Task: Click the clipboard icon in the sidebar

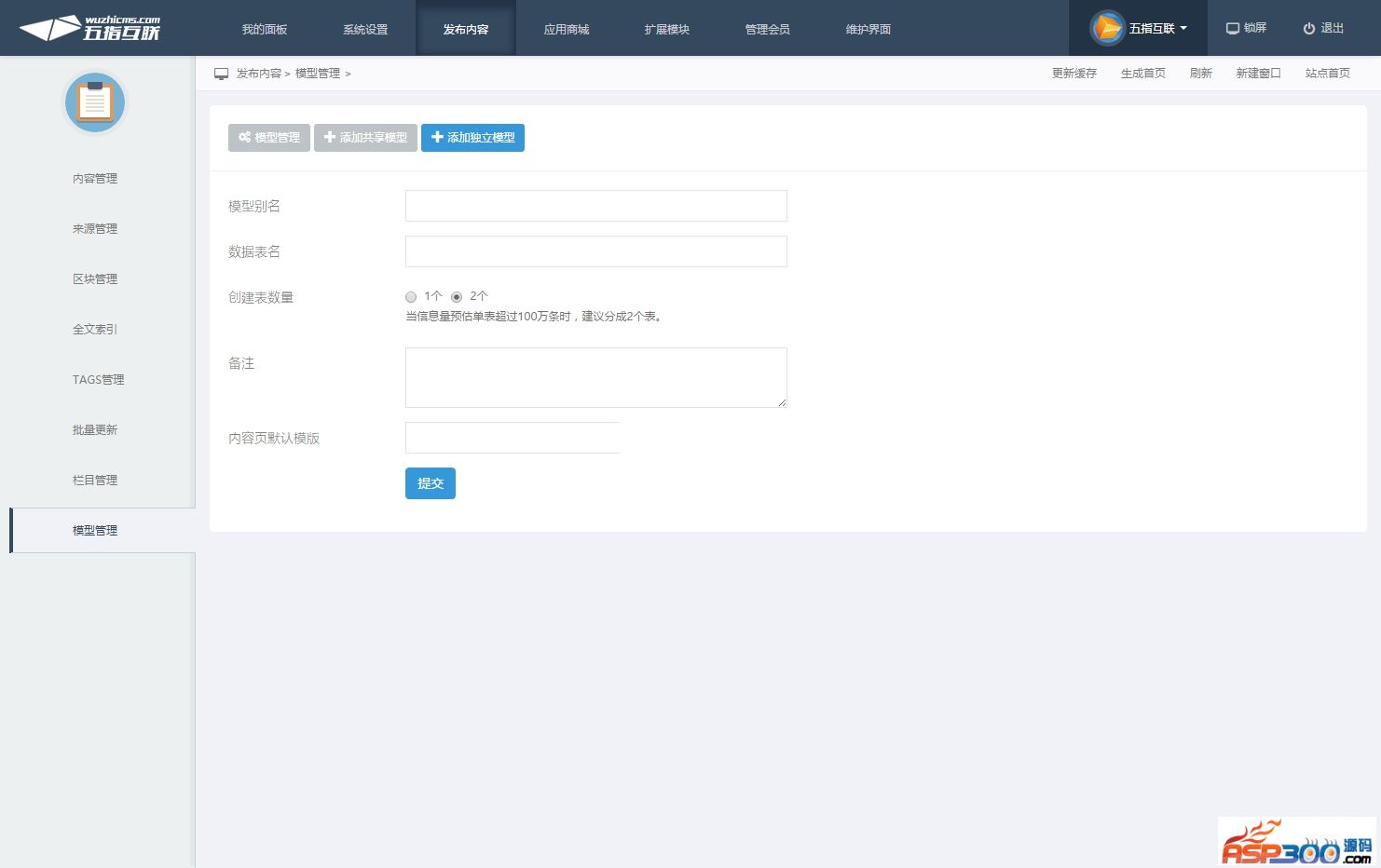Action: click(x=94, y=102)
